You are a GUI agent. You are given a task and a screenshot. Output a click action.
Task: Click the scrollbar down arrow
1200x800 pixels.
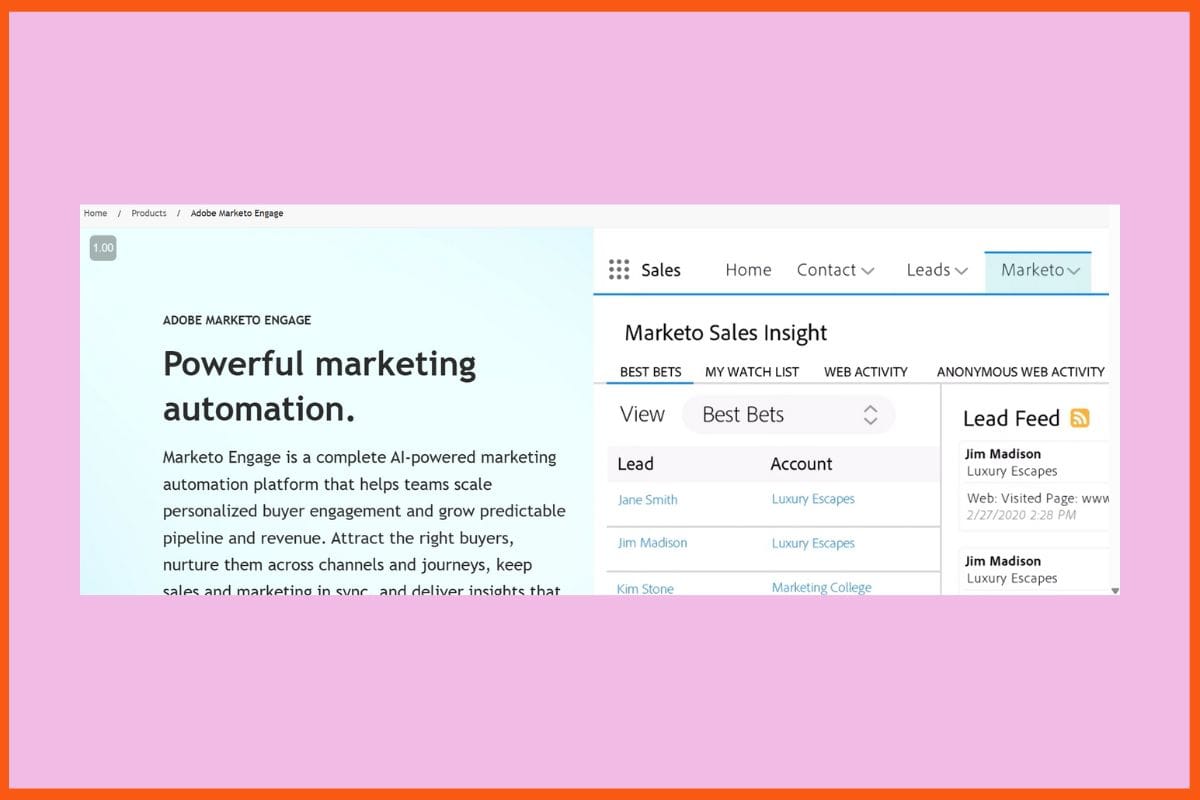(1113, 590)
